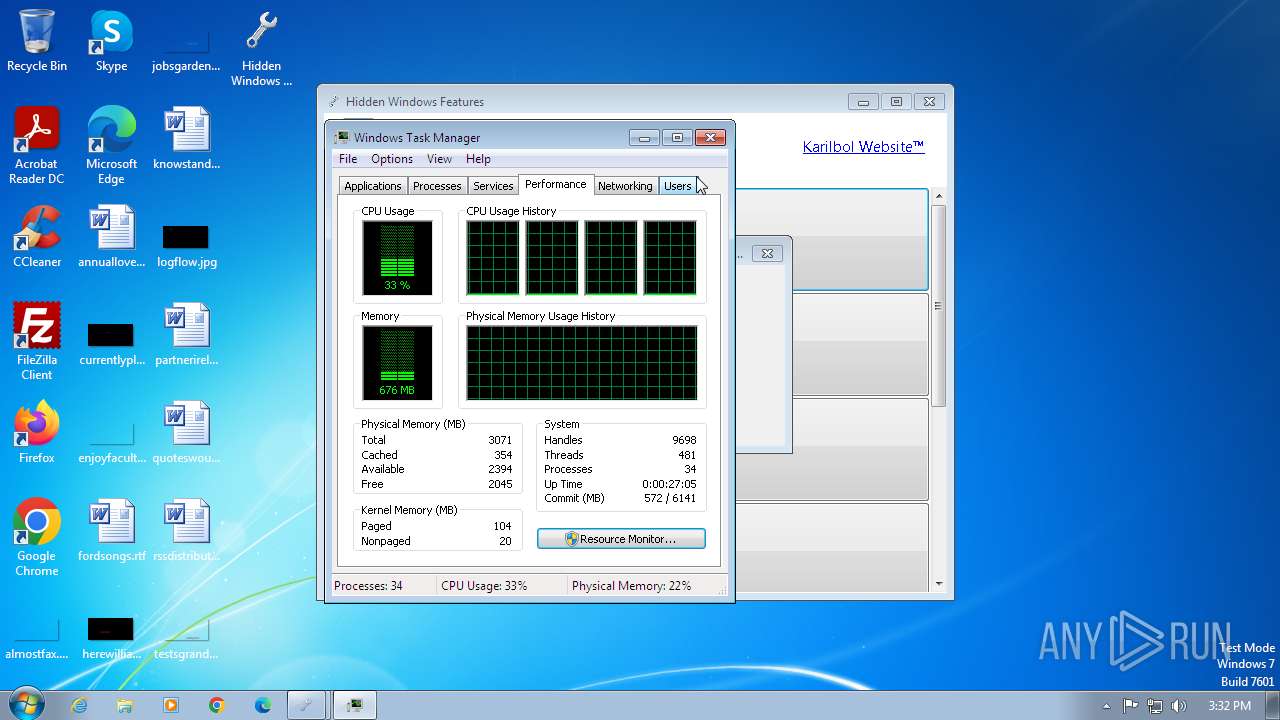Open logflow.jpg image file
The image size is (1280, 720).
click(x=186, y=247)
